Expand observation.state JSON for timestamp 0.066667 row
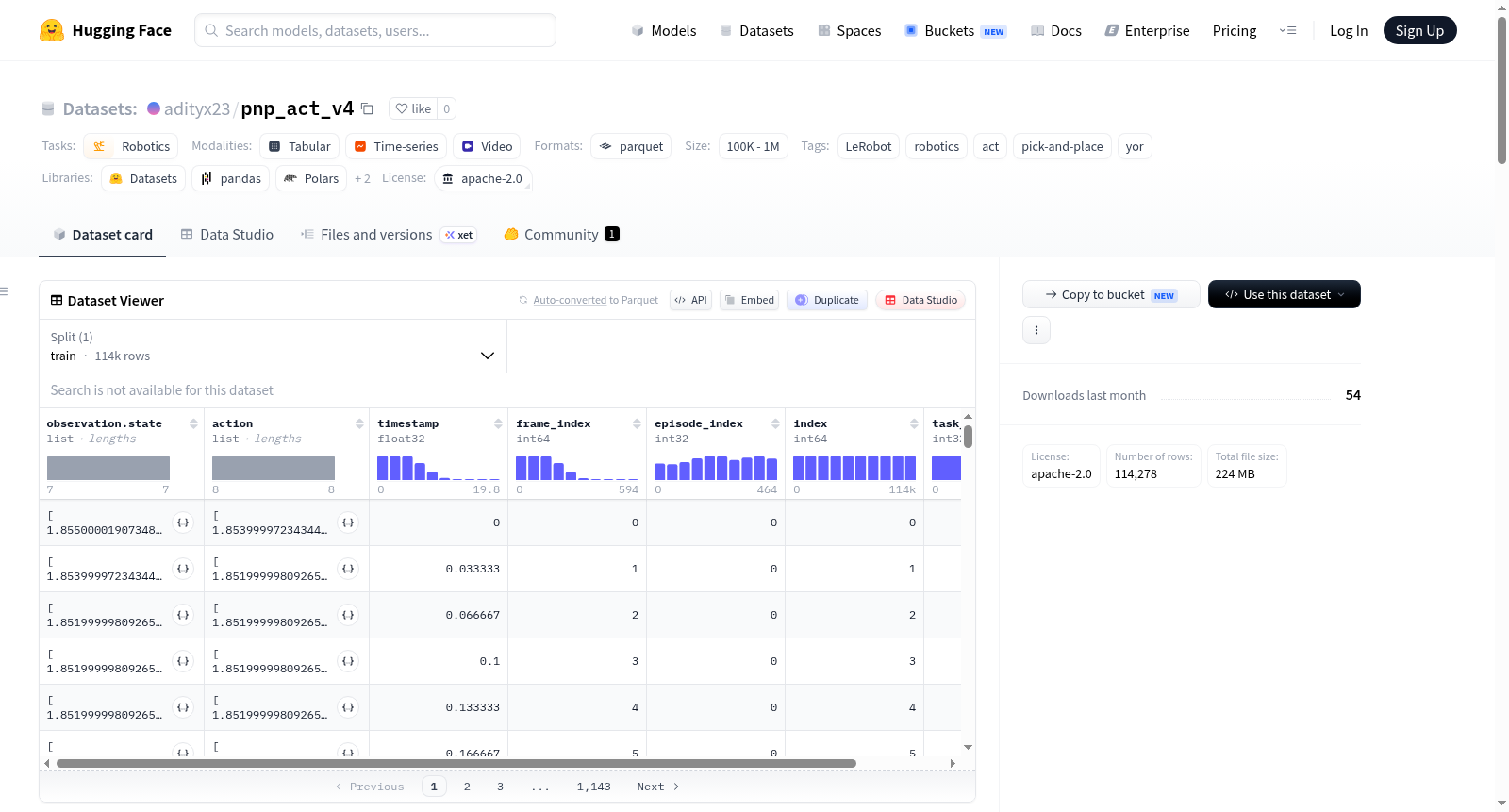This screenshot has width=1509, height=812. click(183, 615)
